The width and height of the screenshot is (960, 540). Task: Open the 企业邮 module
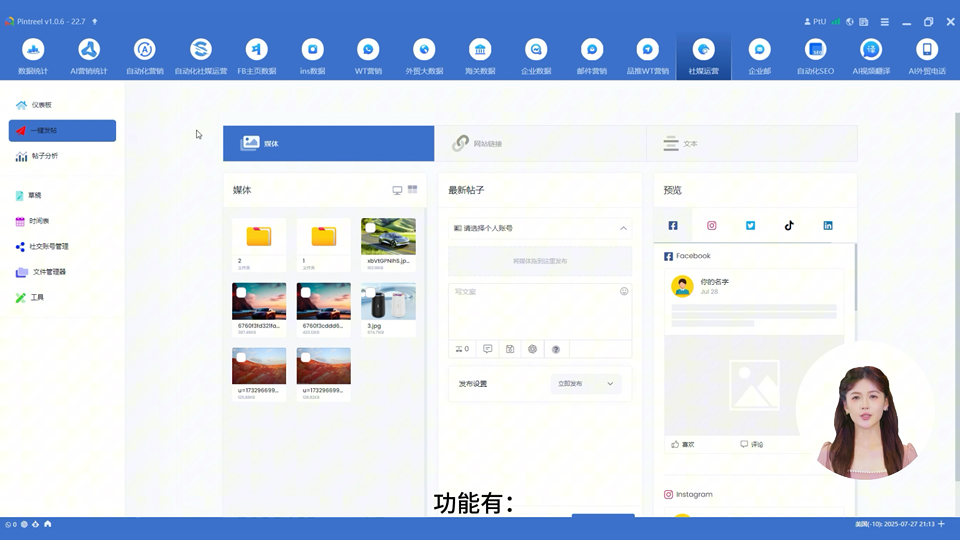(759, 56)
